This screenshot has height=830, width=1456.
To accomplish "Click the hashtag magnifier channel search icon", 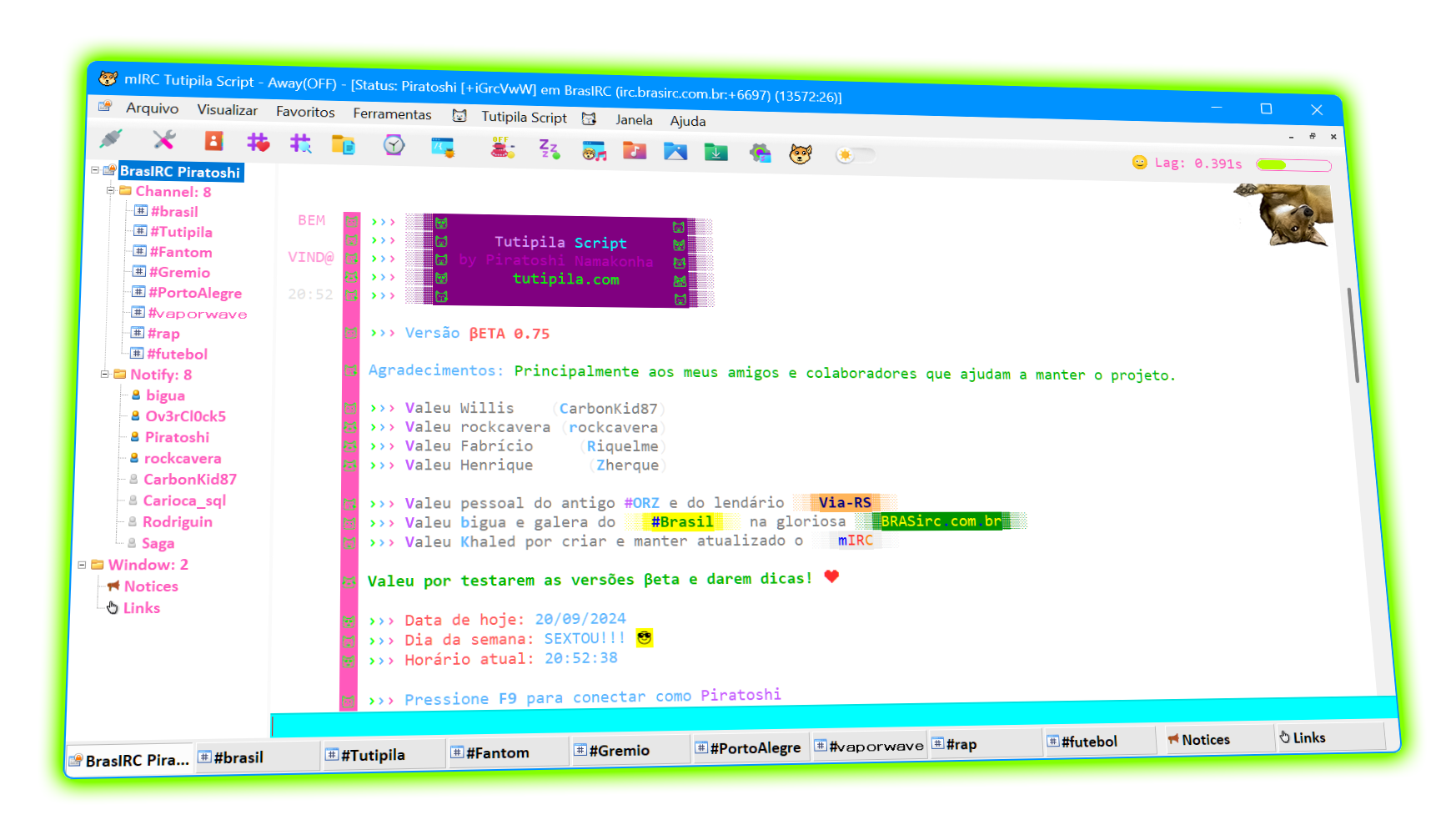I will click(x=300, y=143).
